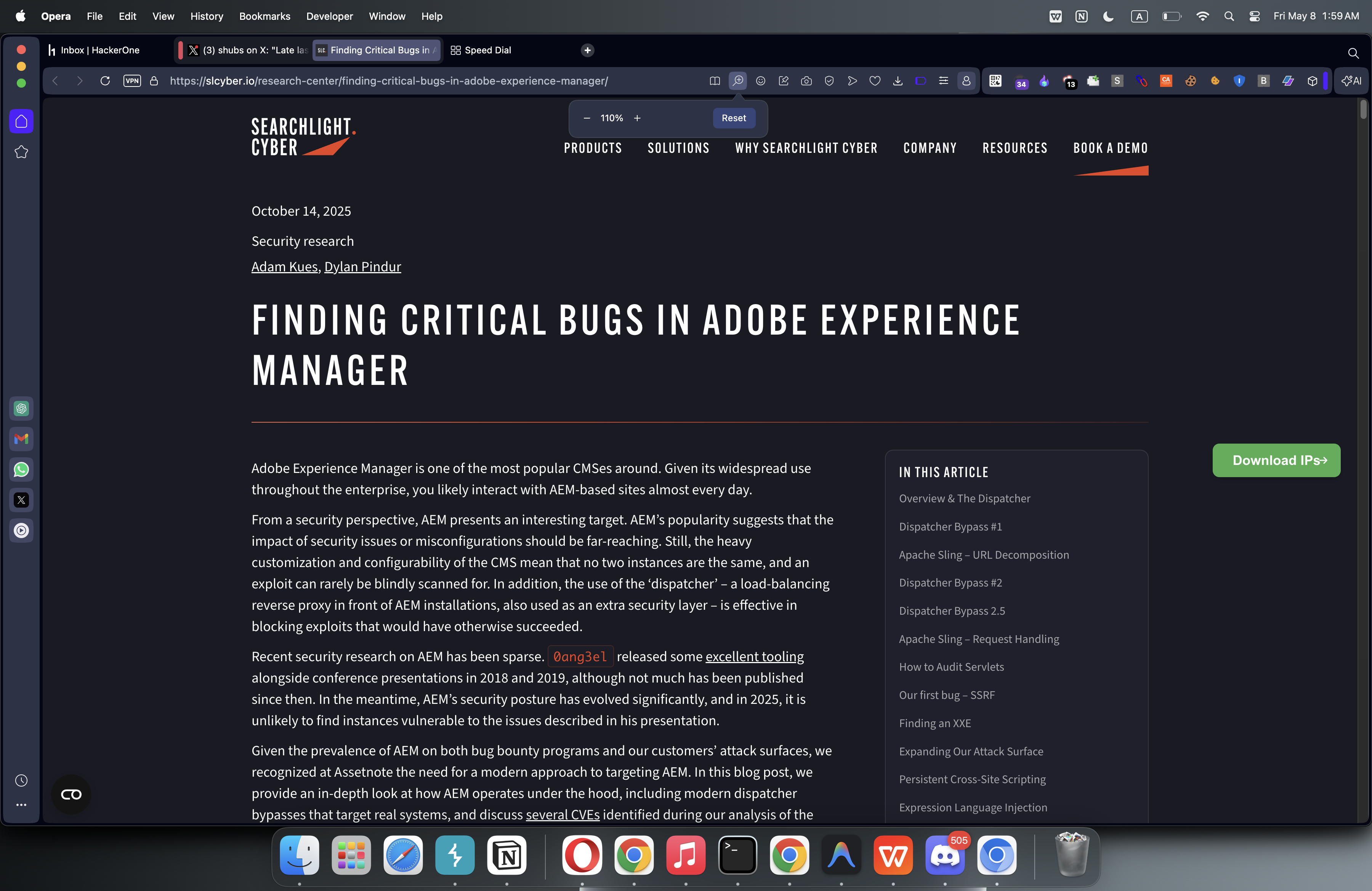The height and width of the screenshot is (891, 1372).
Task: Open X Twitter in the sidebar
Action: 21,500
